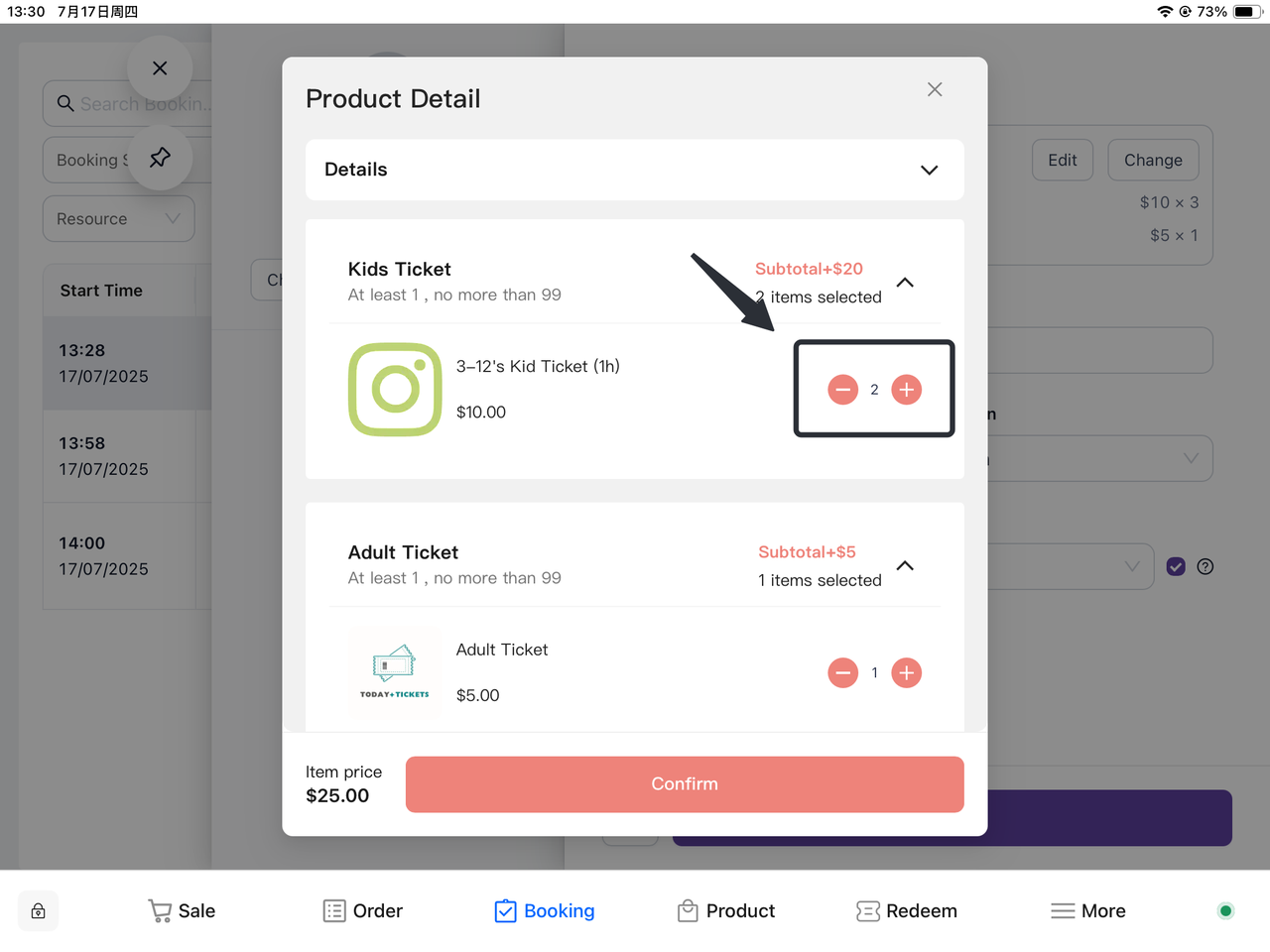Remove one Adult Ticket using minus
This screenshot has height=952, width=1270.
point(842,673)
